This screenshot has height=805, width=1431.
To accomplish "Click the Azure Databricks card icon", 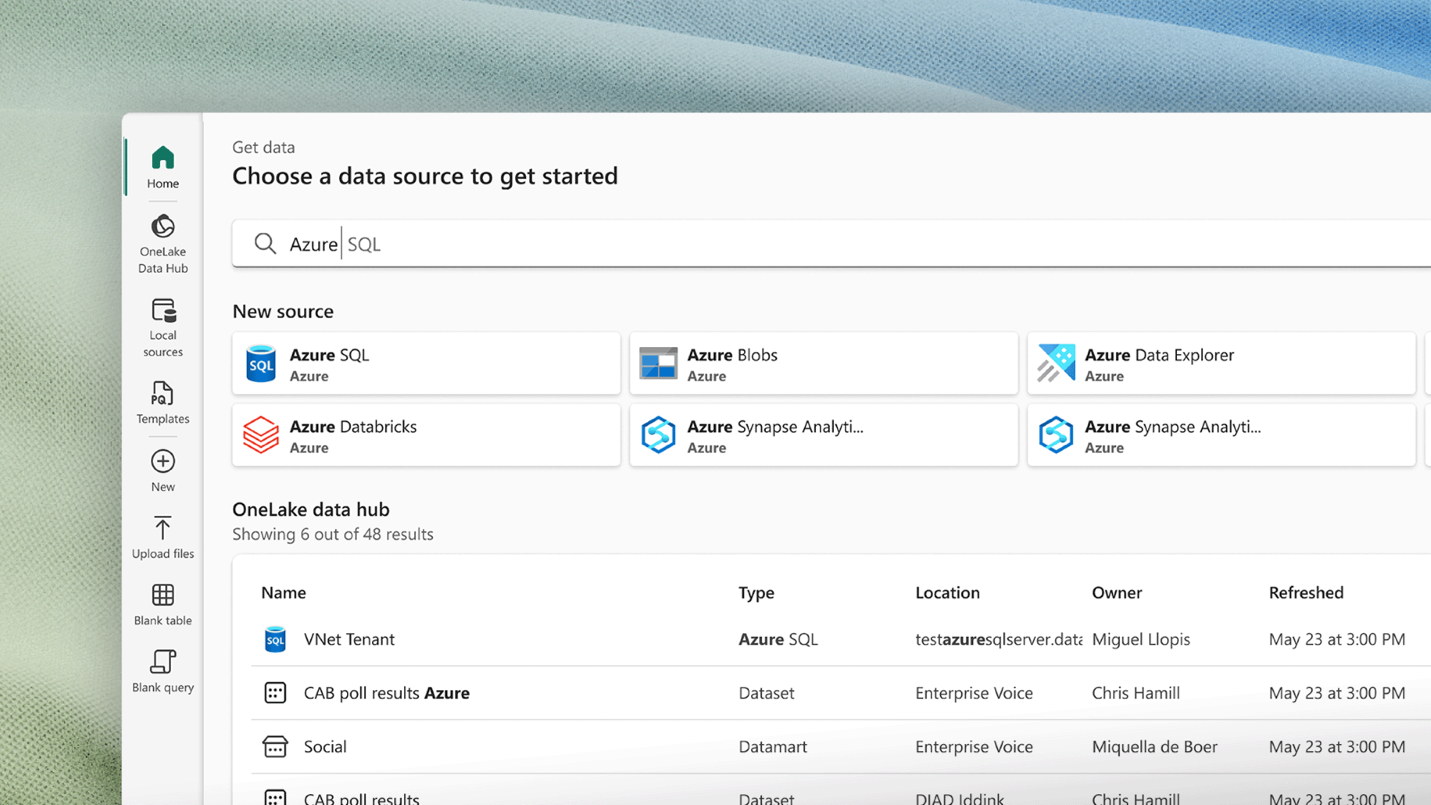I will 261,435.
